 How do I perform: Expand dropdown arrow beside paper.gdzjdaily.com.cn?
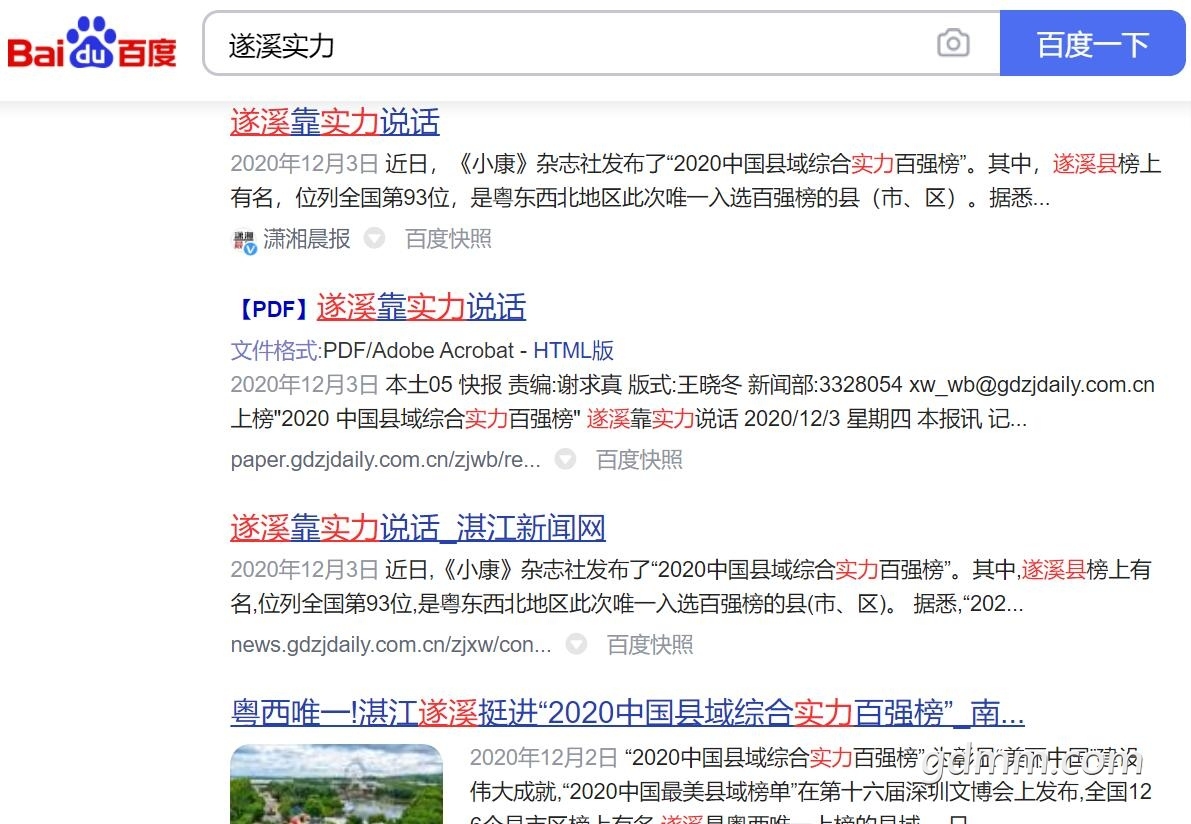(x=565, y=459)
